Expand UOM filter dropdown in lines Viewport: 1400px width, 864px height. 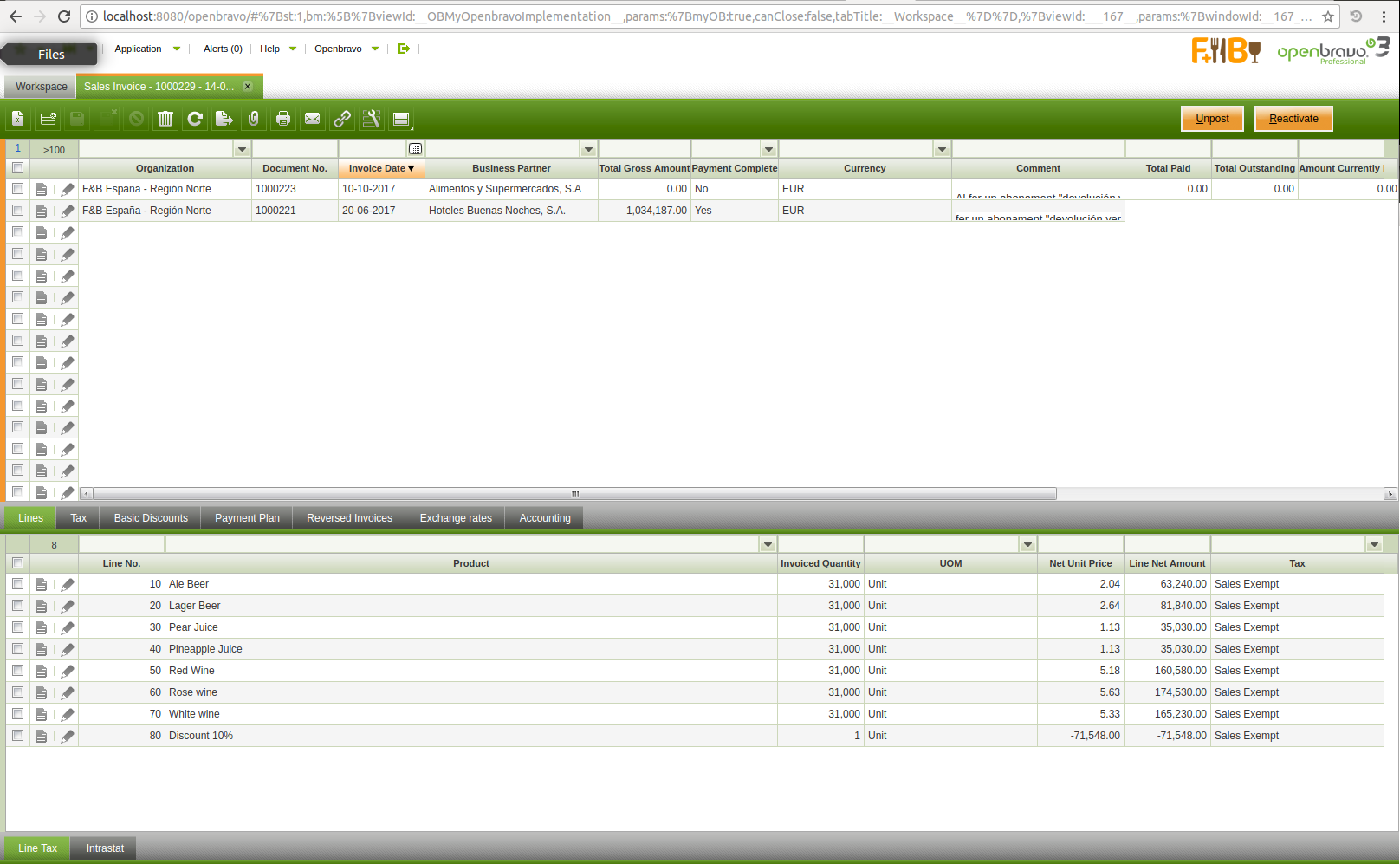1027,544
